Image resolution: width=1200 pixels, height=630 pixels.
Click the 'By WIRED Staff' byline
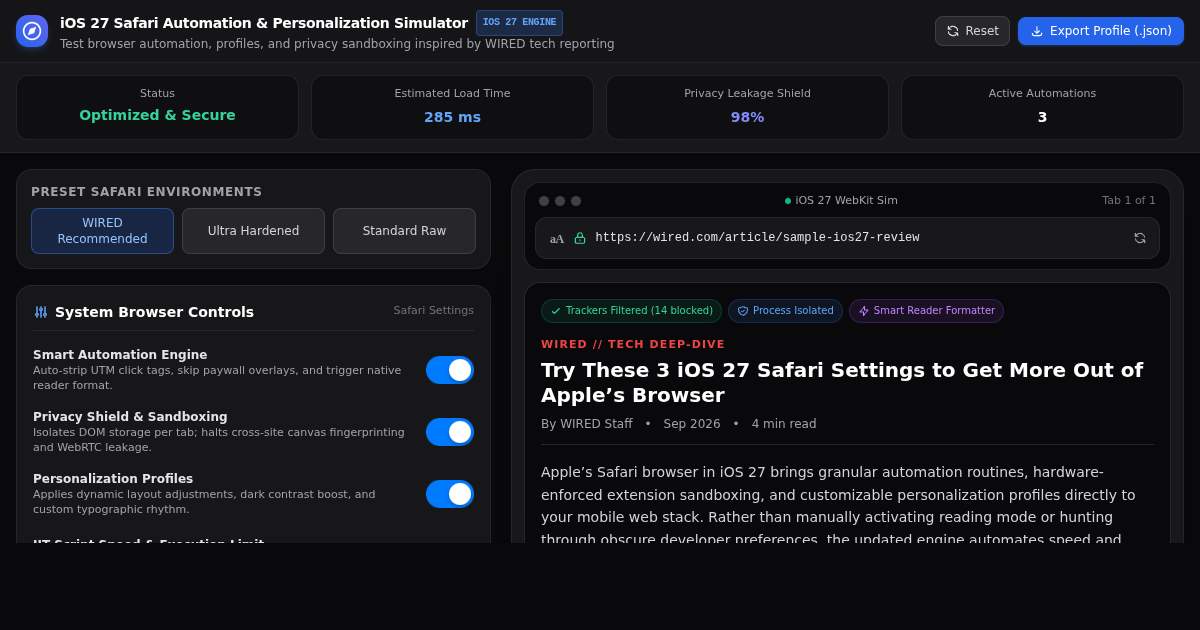point(586,424)
